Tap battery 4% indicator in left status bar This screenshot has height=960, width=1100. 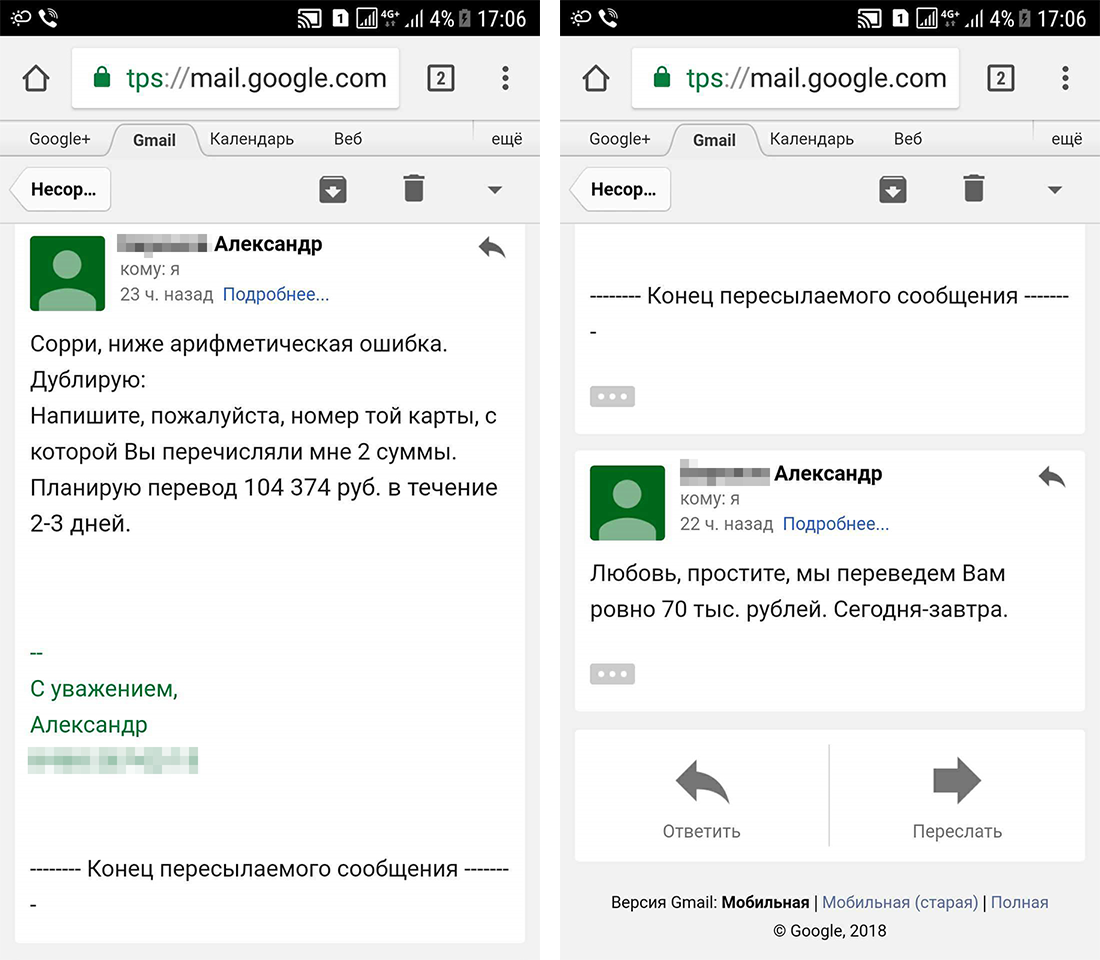tap(449, 18)
